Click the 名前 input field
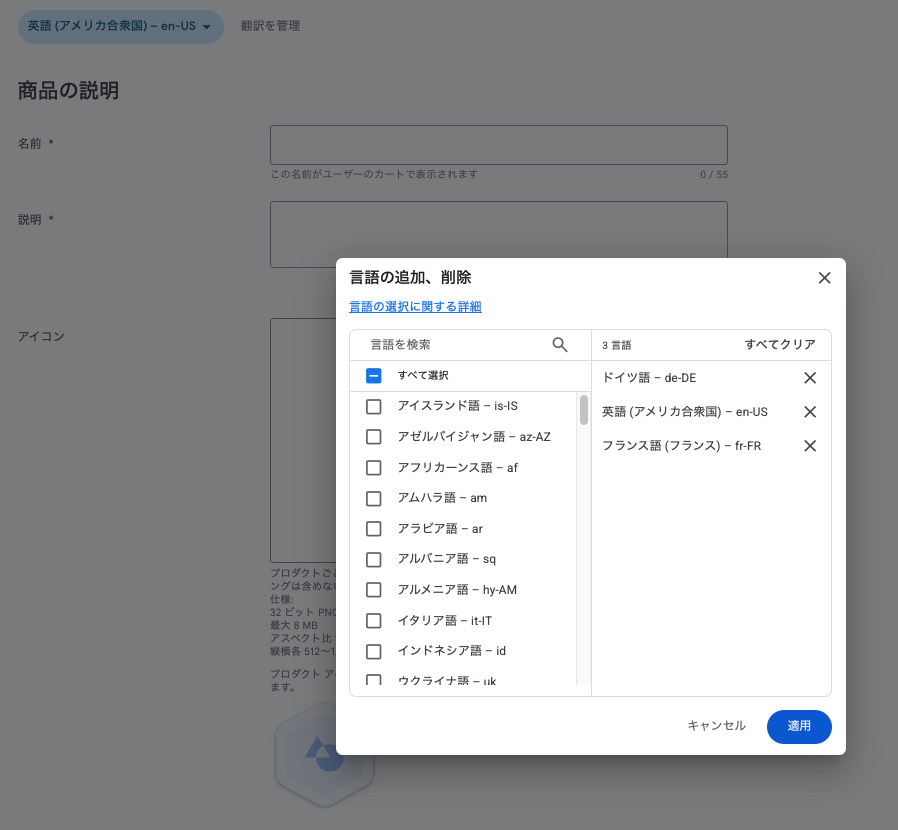898x830 pixels. click(499, 145)
